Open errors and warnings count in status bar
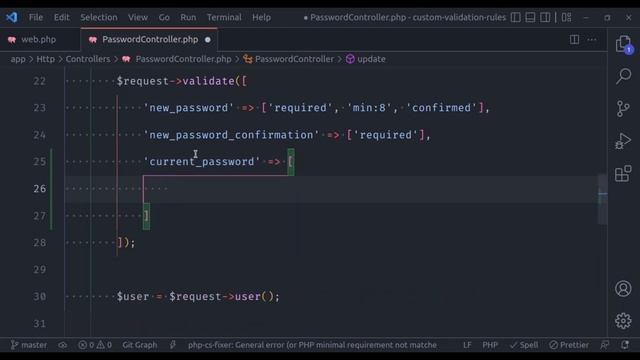Screen dimensions: 640x360 point(95,345)
